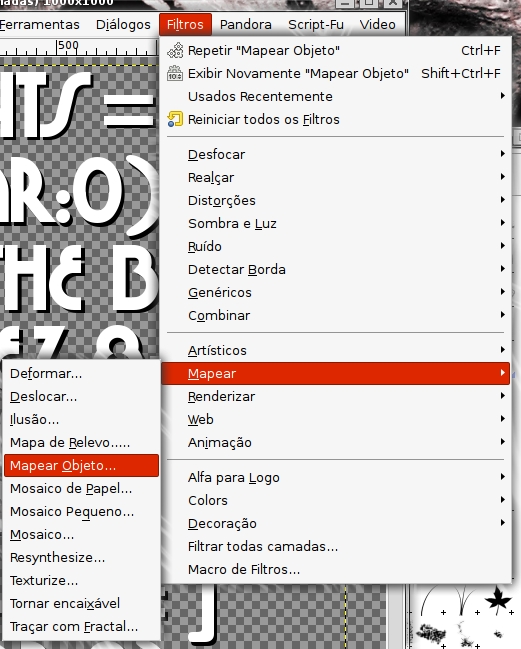Open the Video menu
Screen dimensions: 521x649
tap(377, 24)
